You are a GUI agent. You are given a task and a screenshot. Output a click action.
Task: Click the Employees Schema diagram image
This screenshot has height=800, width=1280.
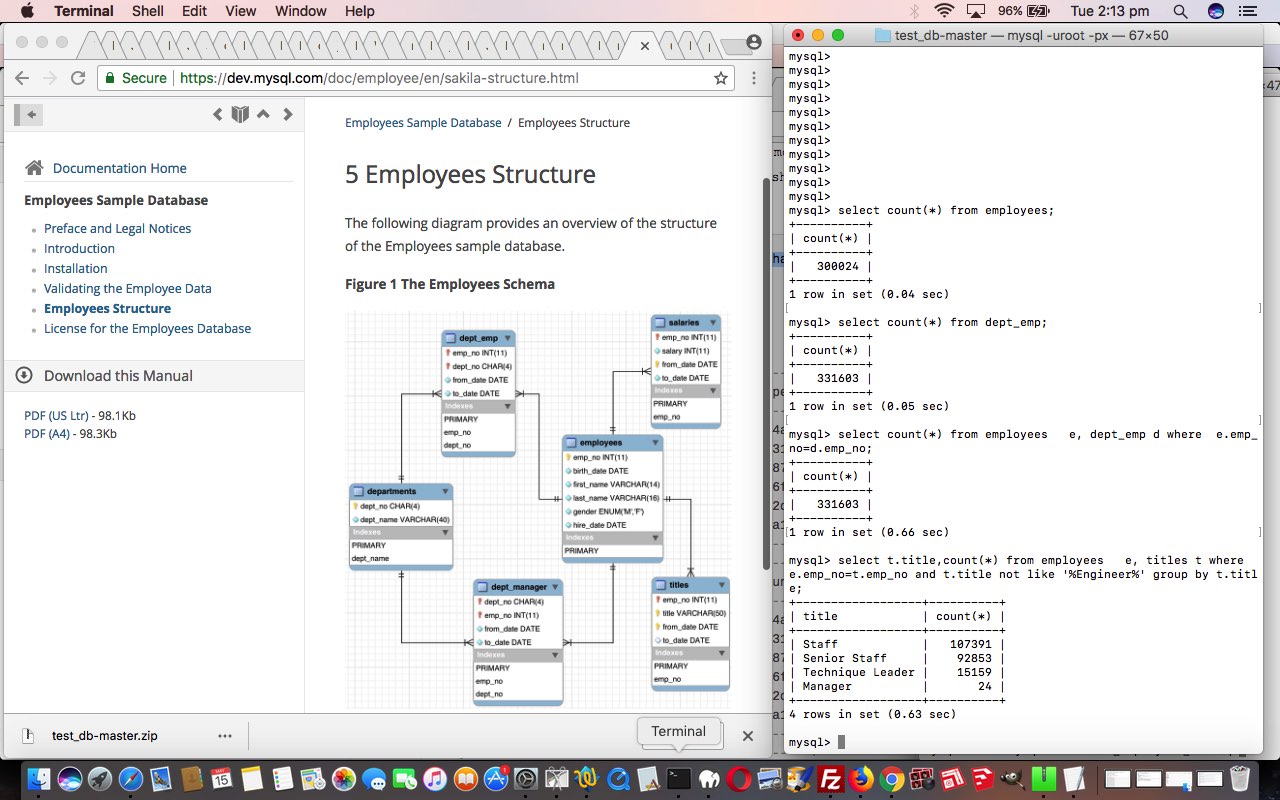coord(538,510)
